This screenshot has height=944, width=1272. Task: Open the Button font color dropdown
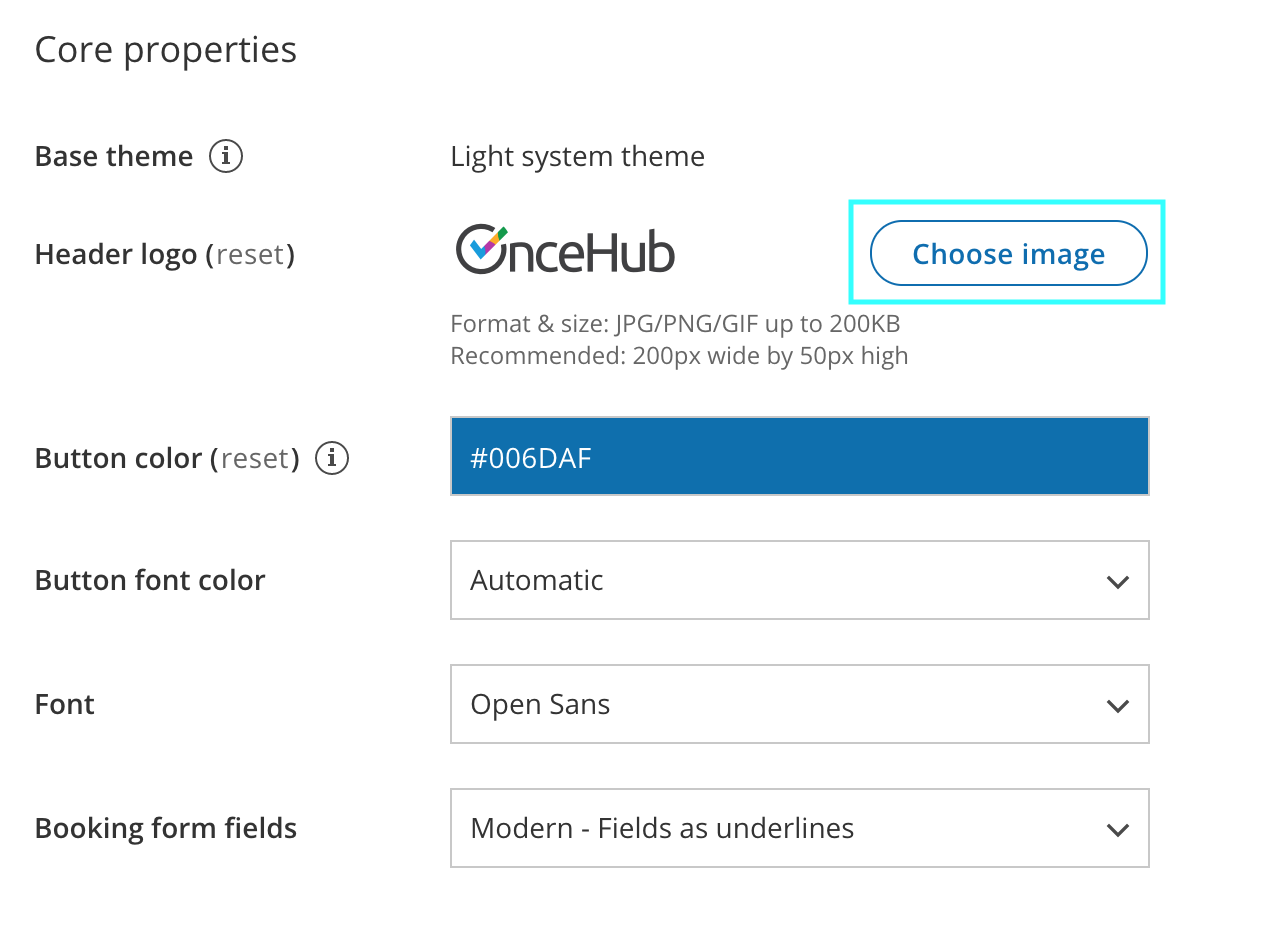[x=799, y=580]
